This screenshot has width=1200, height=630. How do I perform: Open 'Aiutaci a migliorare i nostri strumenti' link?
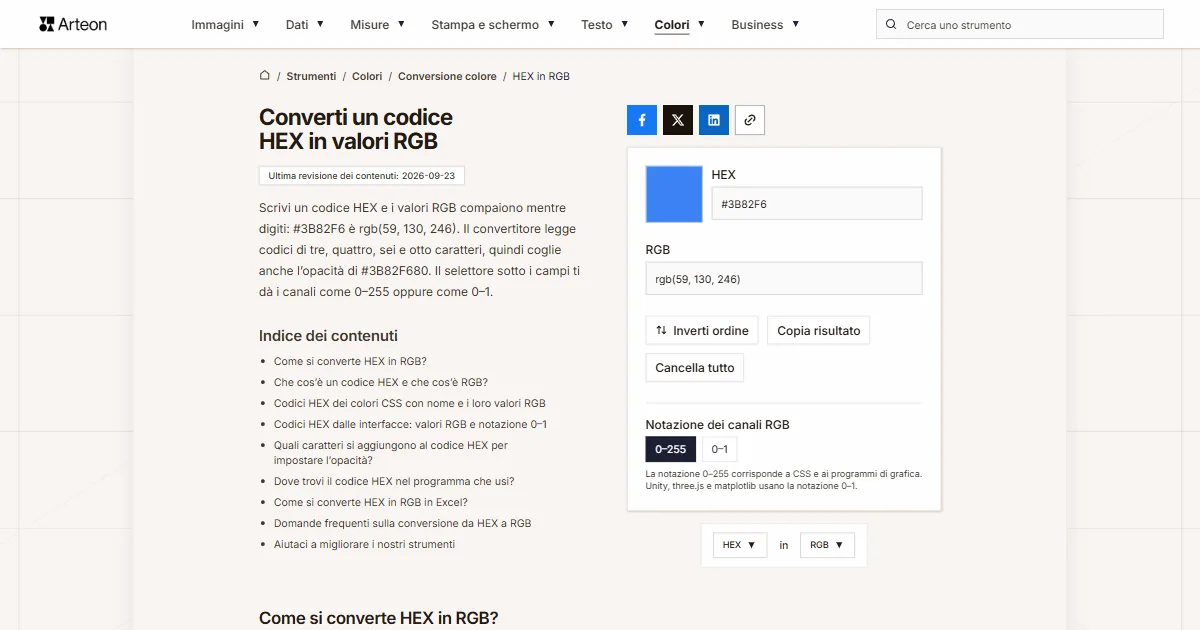click(364, 544)
